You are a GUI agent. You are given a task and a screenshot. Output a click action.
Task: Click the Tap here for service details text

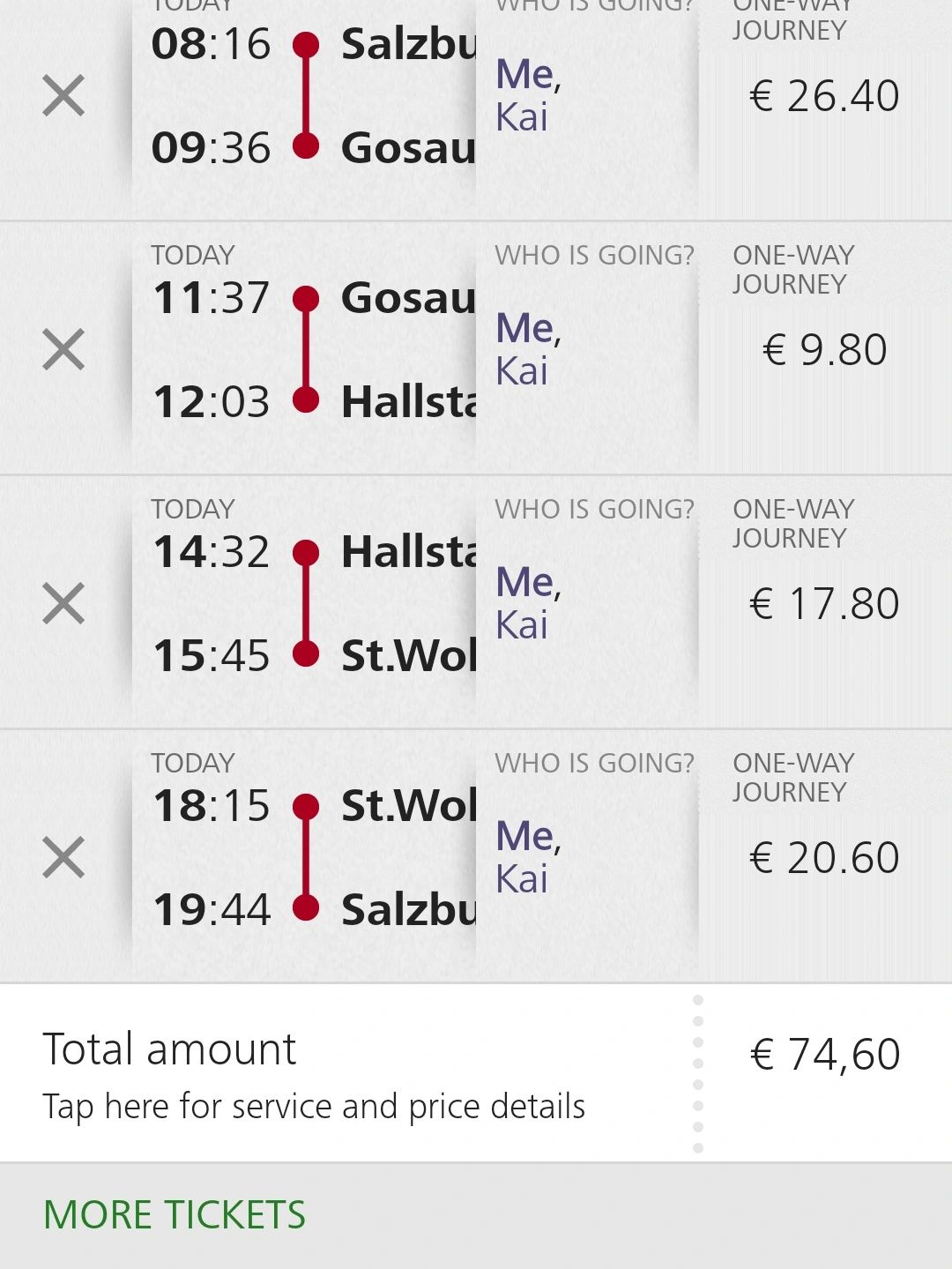(314, 1107)
